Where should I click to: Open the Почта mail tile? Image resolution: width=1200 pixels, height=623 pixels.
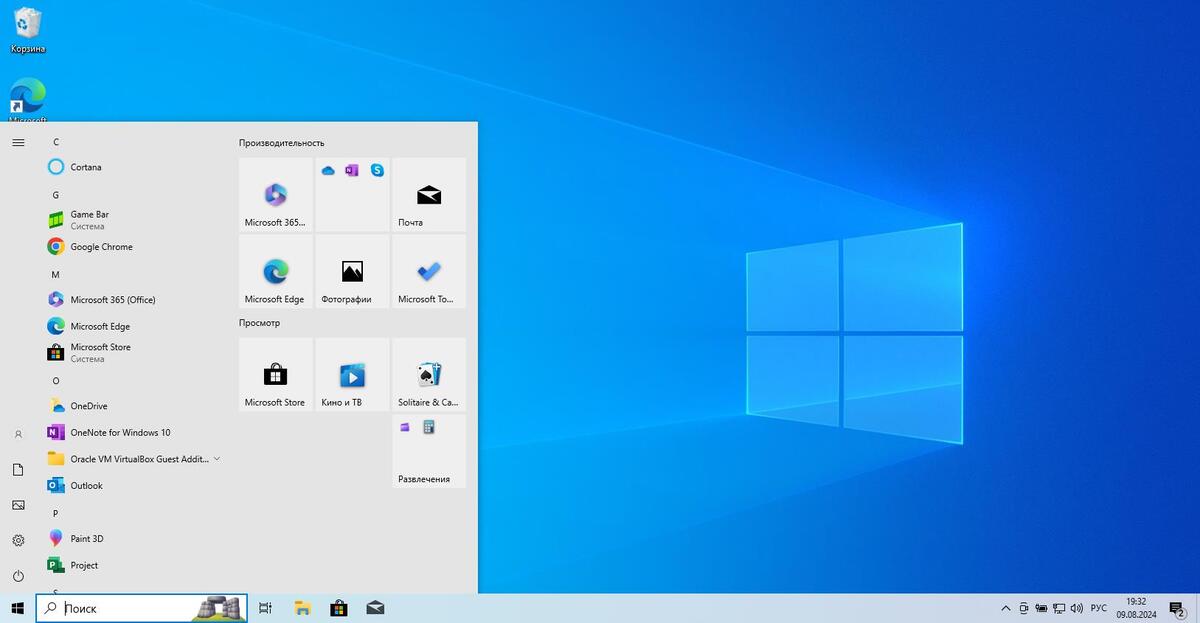(429, 194)
